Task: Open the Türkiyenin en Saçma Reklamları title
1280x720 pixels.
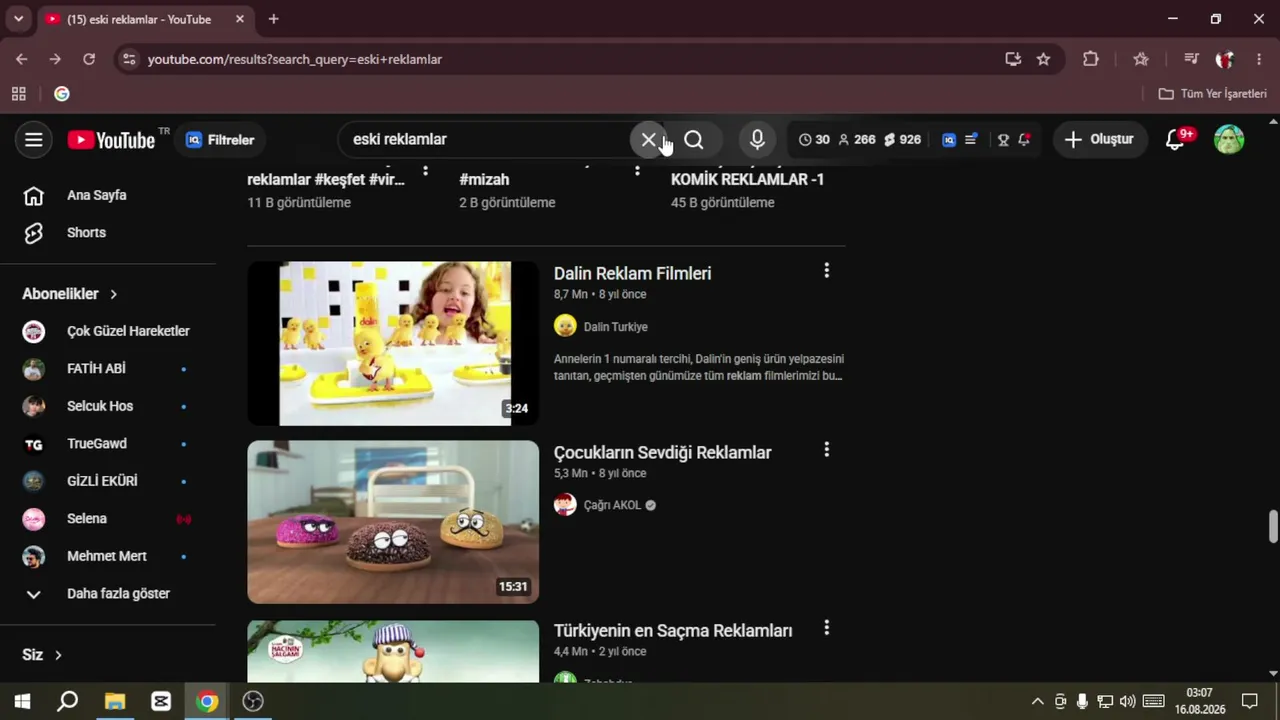Action: point(673,630)
